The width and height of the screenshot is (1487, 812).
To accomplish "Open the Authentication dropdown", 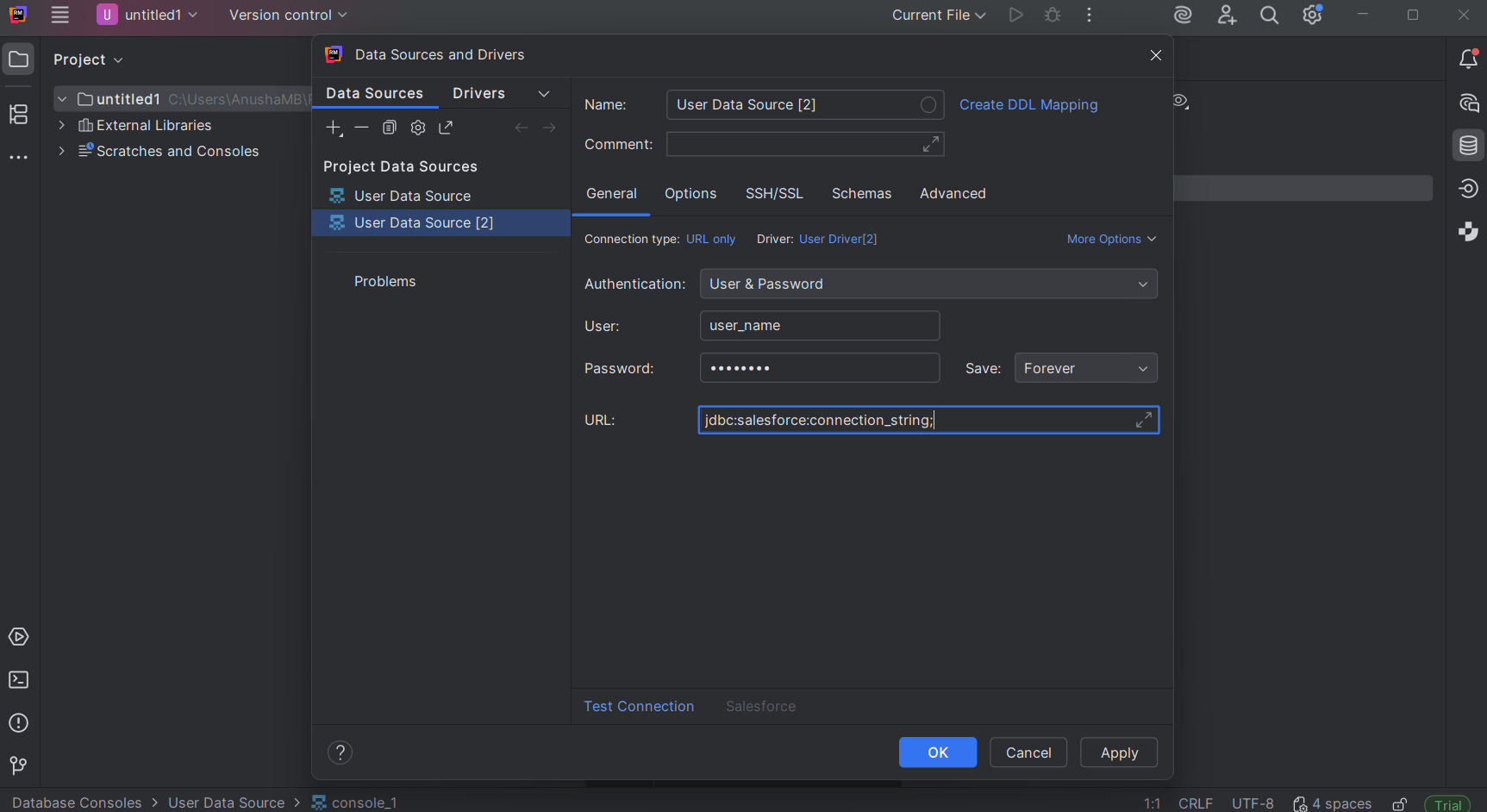I will pos(928,284).
